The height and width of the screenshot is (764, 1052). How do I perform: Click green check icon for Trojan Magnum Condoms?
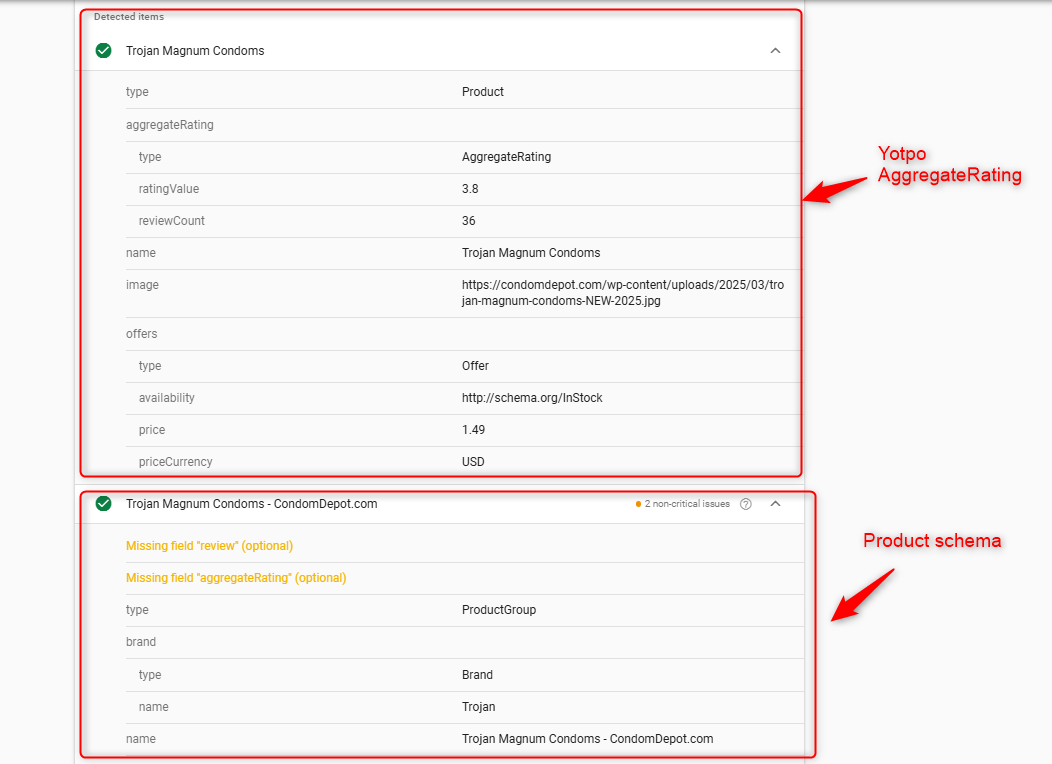[x=103, y=51]
